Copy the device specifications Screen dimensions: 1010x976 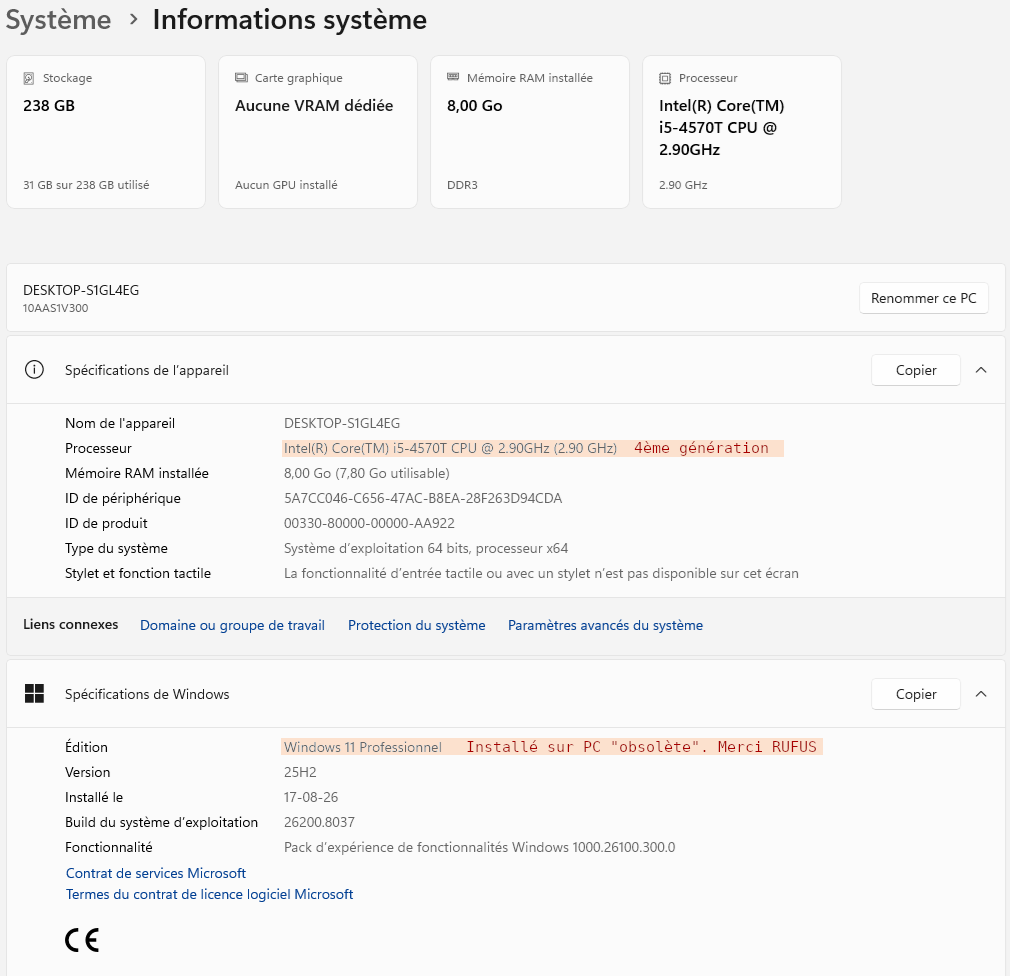pos(916,370)
